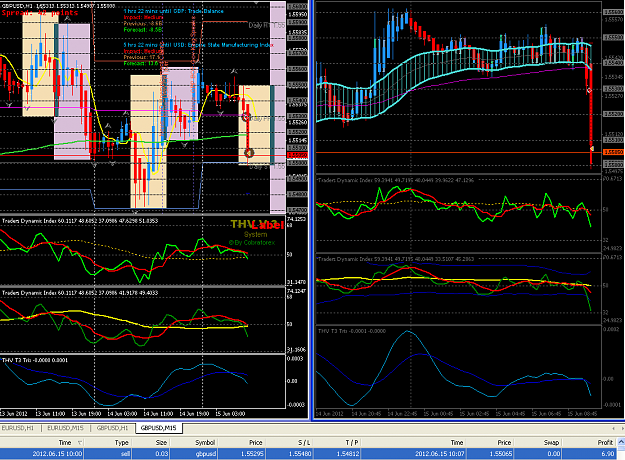Sort the trade list by Symbol column
Screen dimensions: 625x460
pos(205,442)
